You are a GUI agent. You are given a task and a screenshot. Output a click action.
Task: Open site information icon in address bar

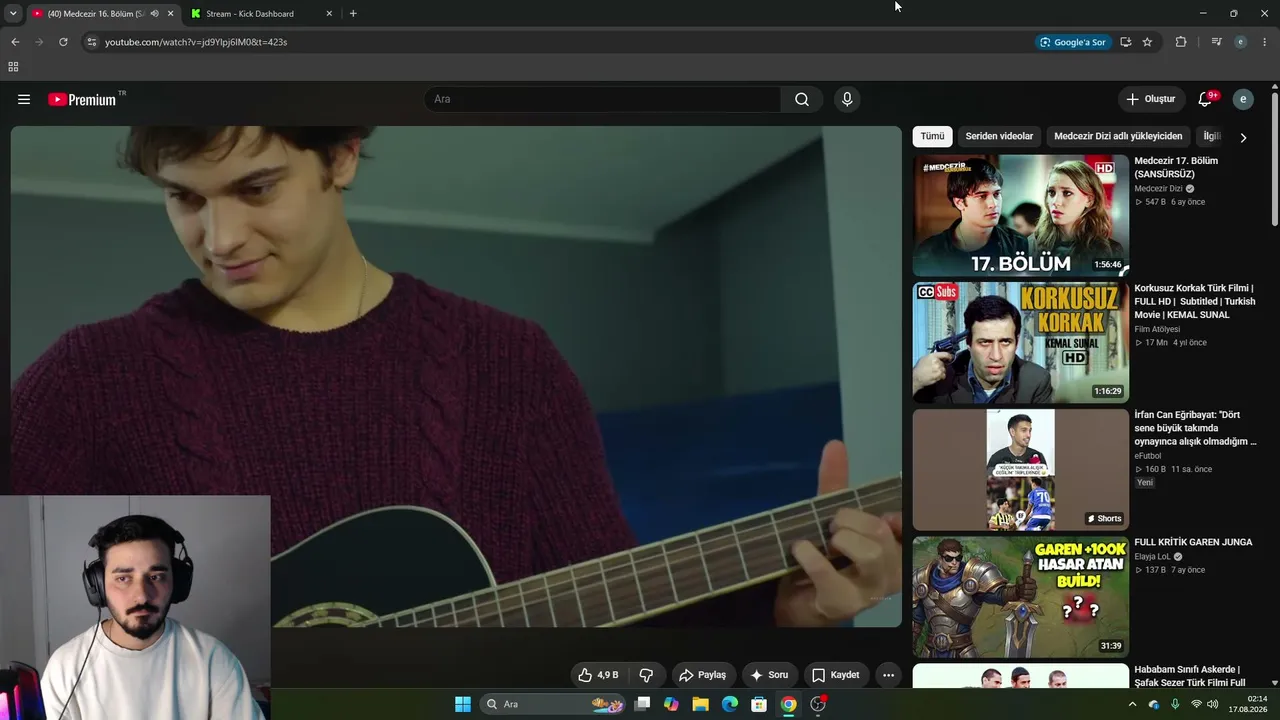click(x=91, y=42)
